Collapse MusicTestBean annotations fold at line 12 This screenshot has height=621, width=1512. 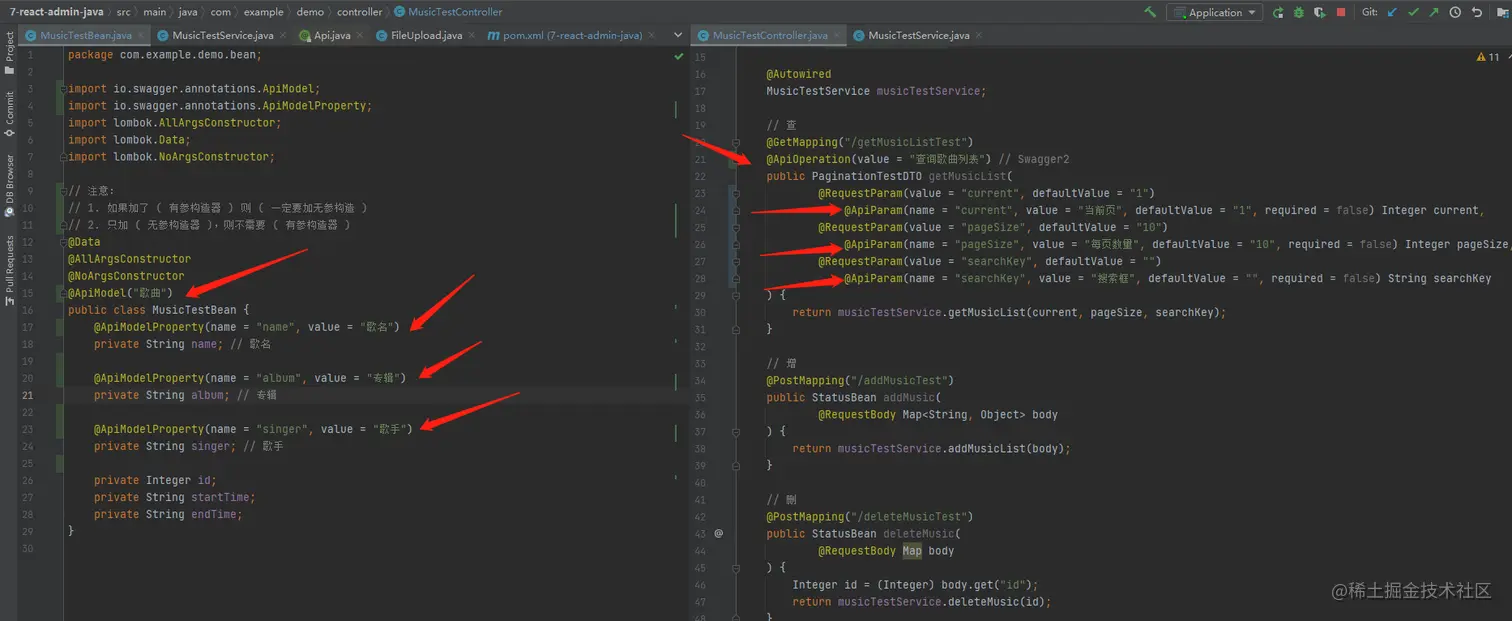[x=62, y=242]
